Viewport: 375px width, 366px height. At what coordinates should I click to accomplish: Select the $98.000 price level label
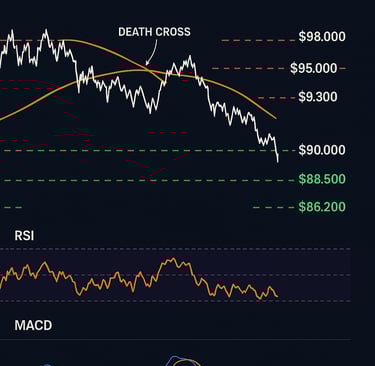[x=322, y=37]
